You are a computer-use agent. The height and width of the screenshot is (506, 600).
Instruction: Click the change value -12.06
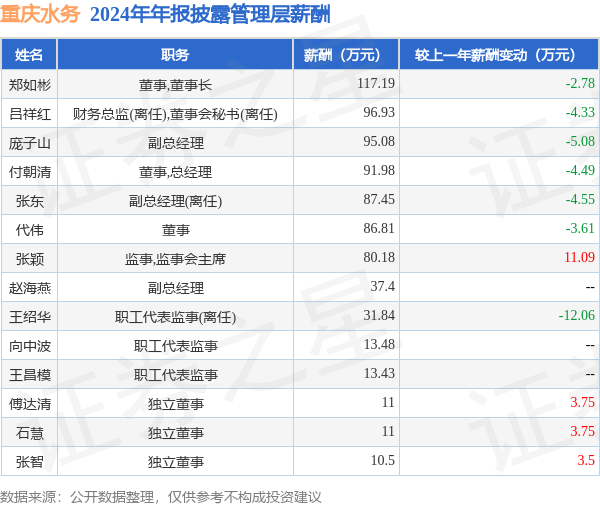point(577,315)
